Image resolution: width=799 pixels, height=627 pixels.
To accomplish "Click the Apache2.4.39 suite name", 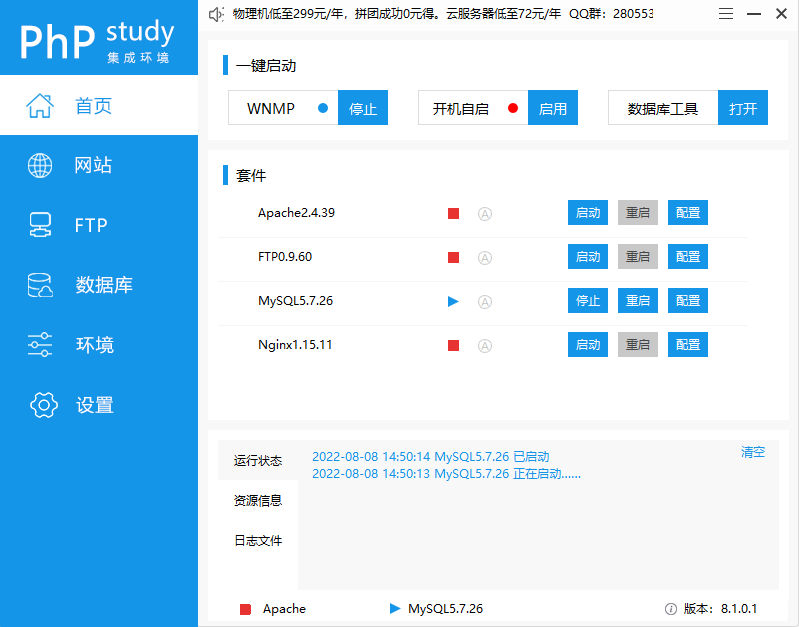I will coord(296,213).
